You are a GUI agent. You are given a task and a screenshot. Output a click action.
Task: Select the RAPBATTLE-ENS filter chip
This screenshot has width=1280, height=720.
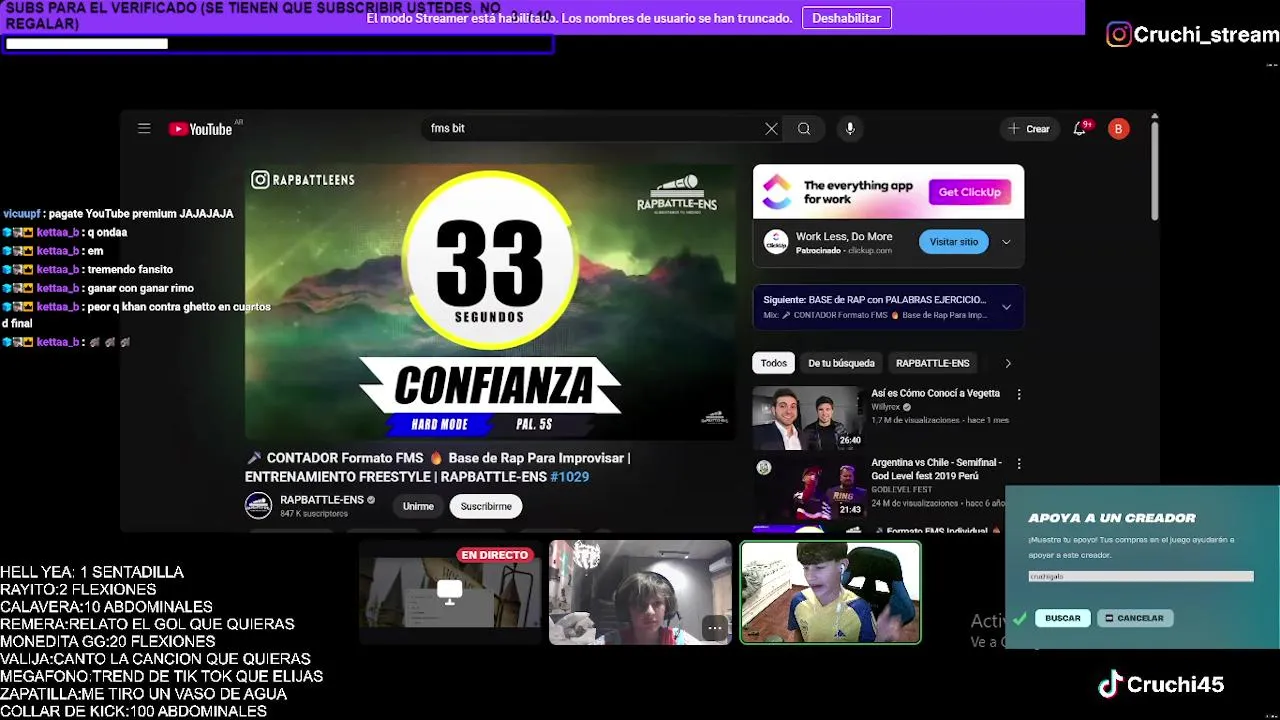933,363
